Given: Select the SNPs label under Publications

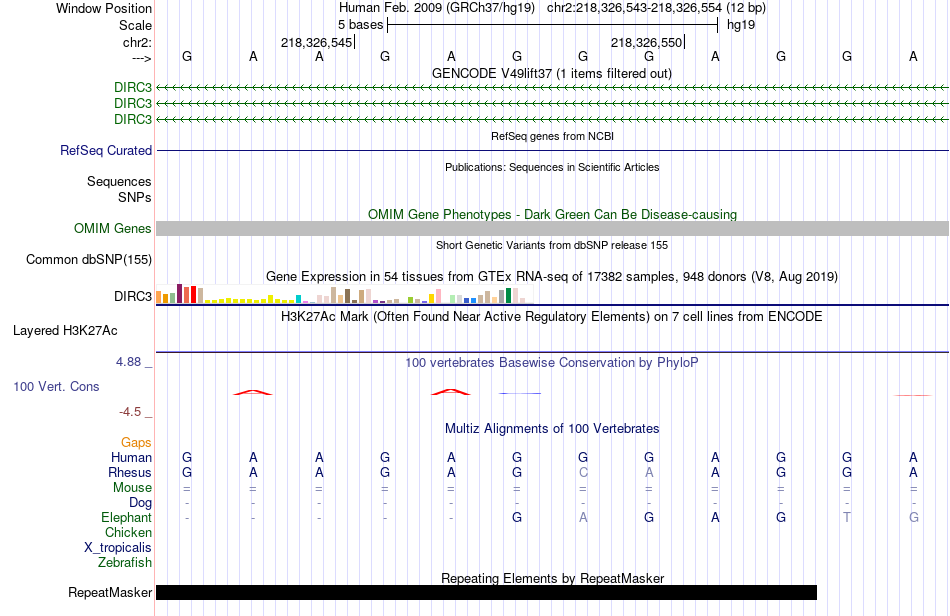Looking at the screenshot, I should 135,197.
